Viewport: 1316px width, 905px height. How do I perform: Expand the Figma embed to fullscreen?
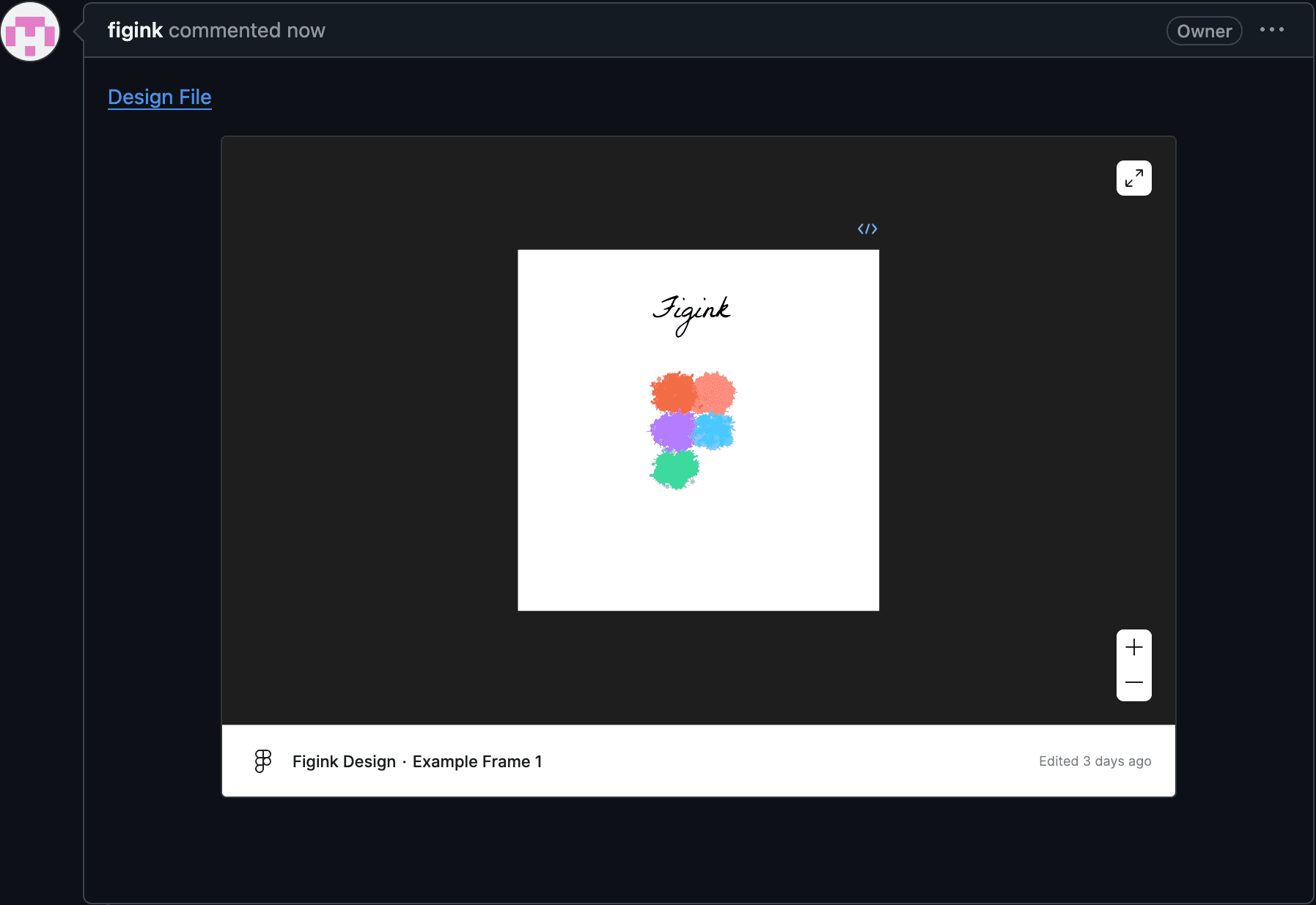[1133, 178]
